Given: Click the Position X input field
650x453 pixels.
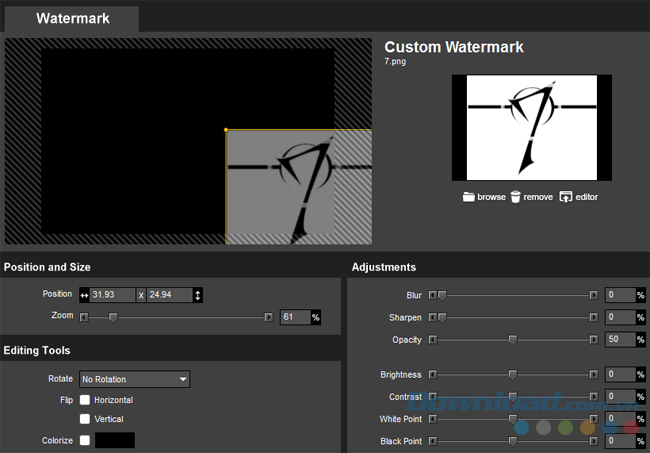Looking at the screenshot, I should pos(112,295).
